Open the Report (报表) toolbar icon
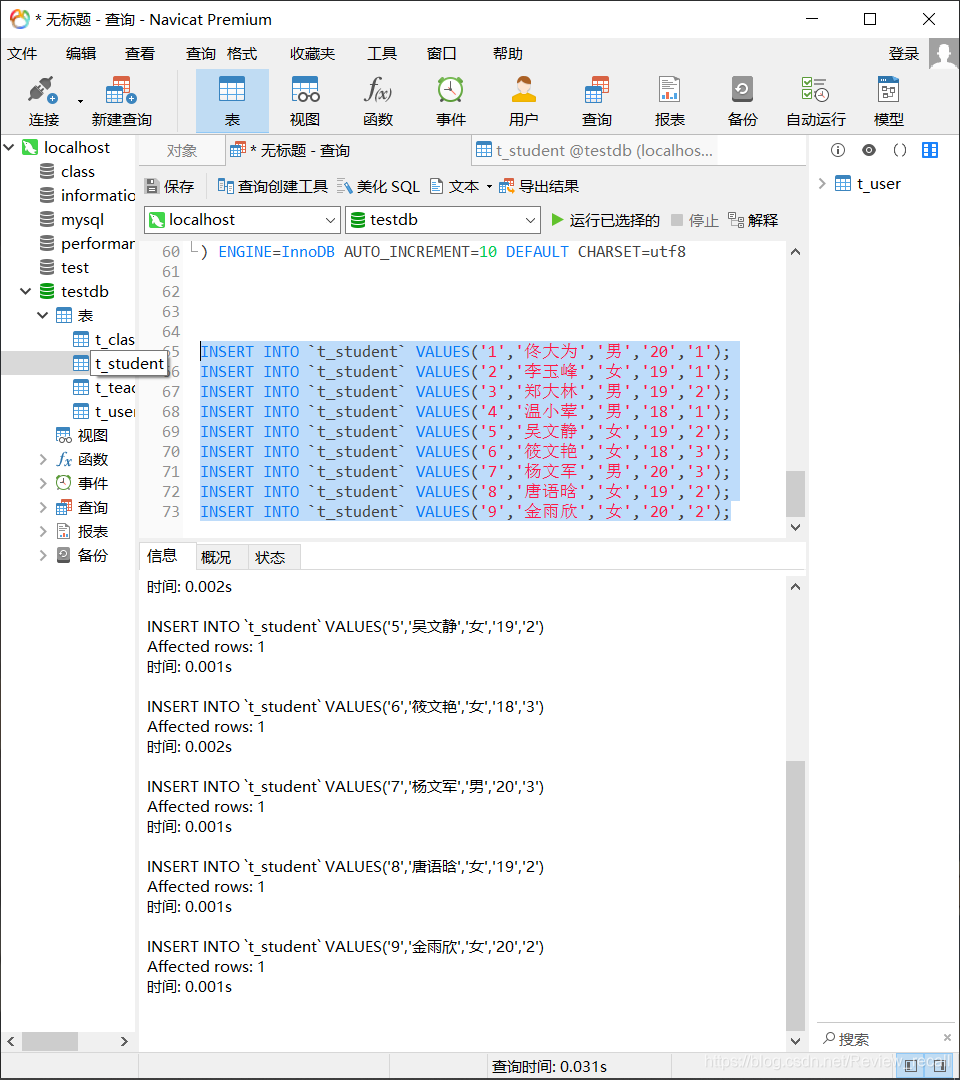The image size is (960, 1080). (669, 101)
